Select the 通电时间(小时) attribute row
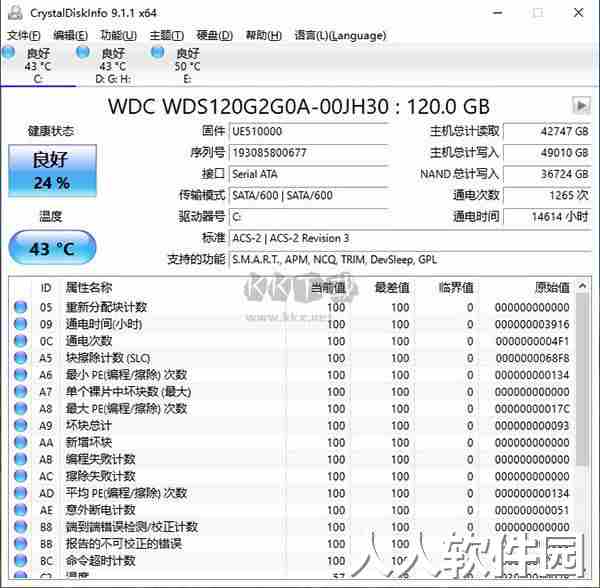Screen dimensions: 600x588 [x=292, y=324]
